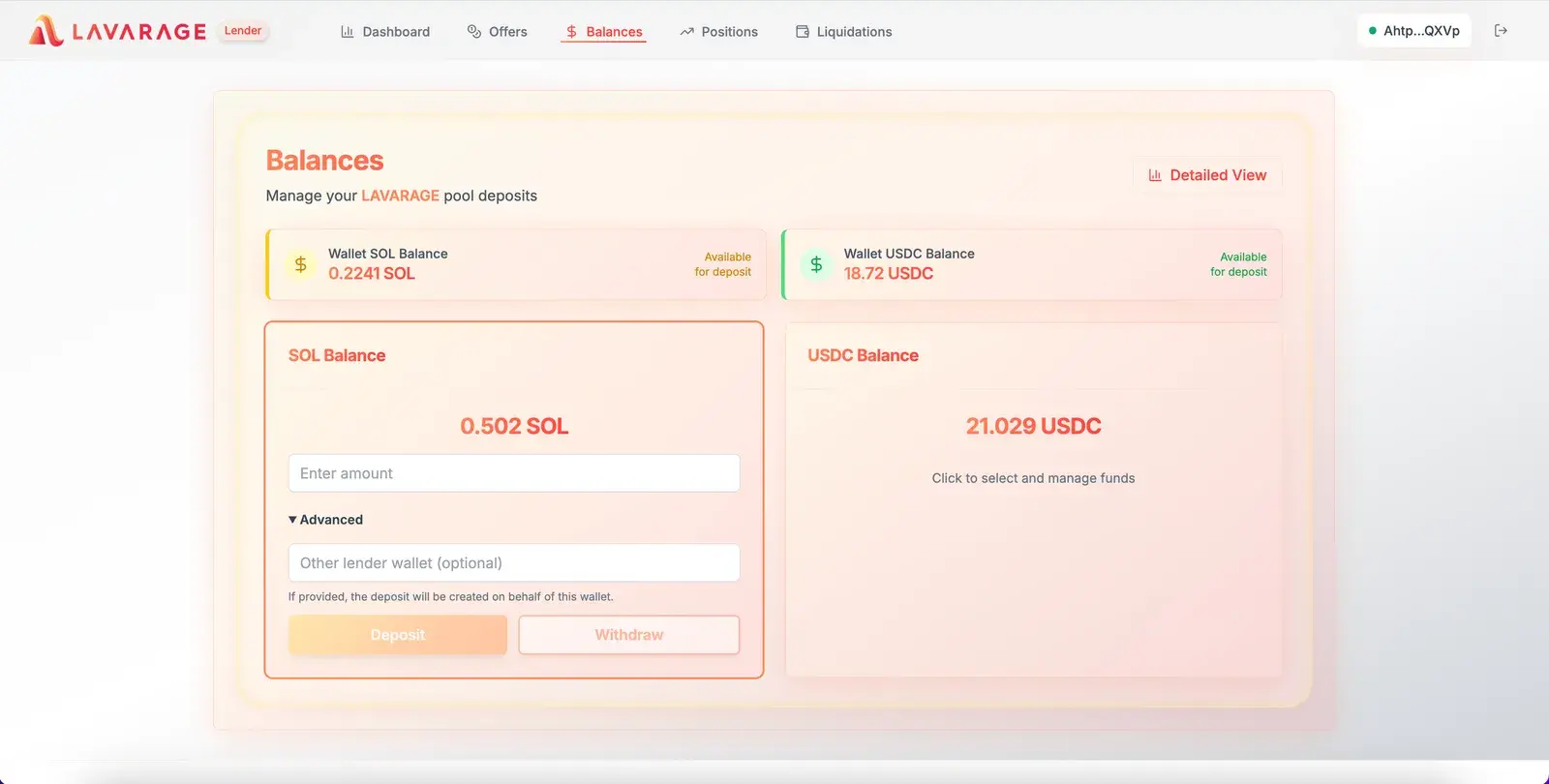Viewport: 1549px width, 784px height.
Task: Click 'Click to select and manage funds' text
Action: (1033, 478)
